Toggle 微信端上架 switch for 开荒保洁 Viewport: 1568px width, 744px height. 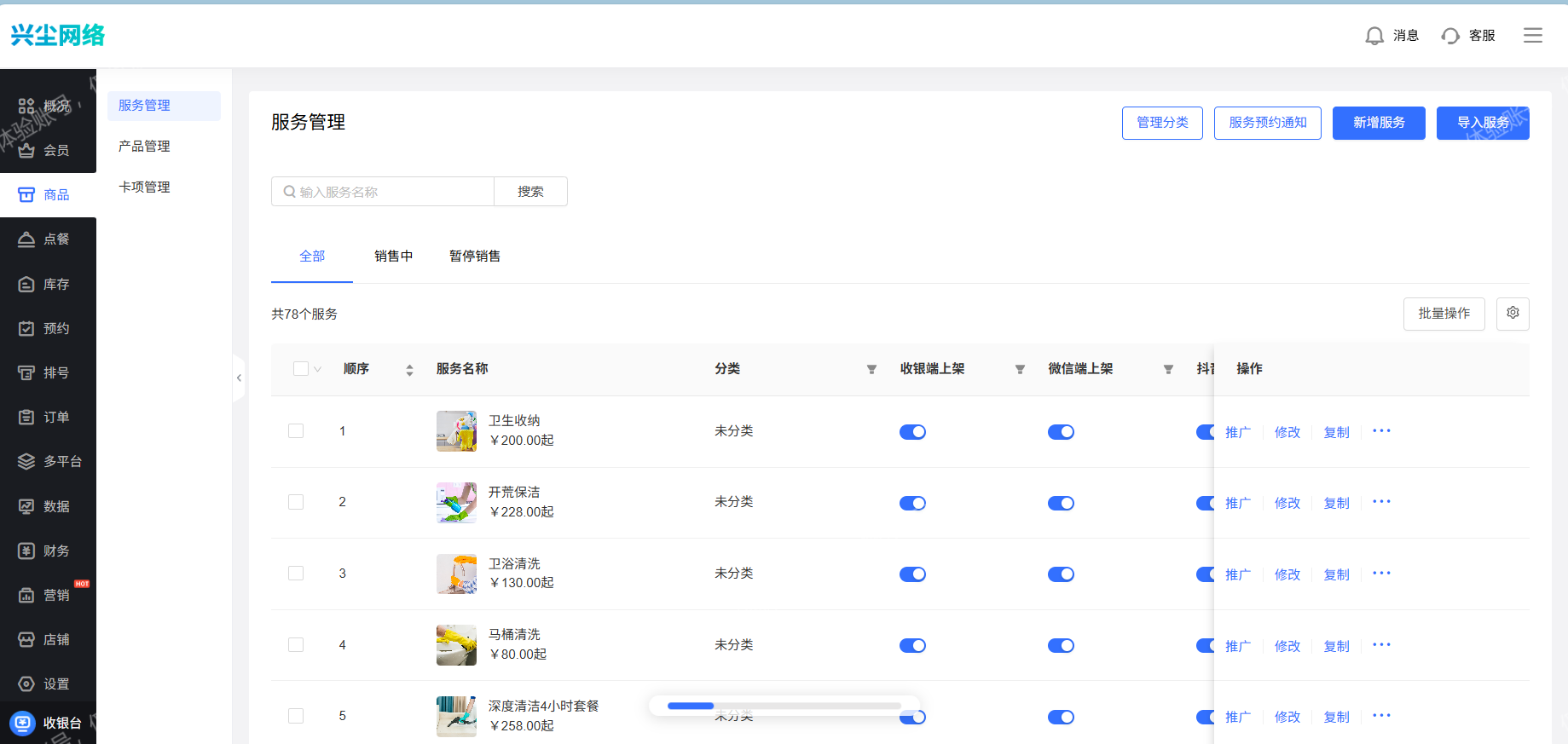[1061, 503]
